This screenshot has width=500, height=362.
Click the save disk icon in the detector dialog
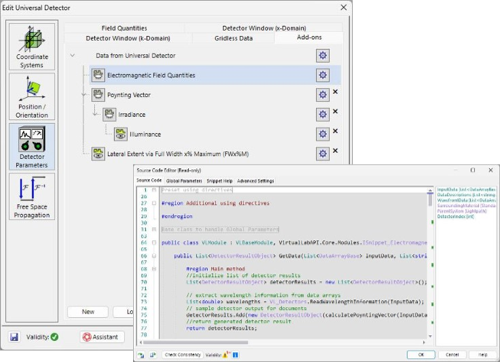pyautogui.click(x=14, y=337)
